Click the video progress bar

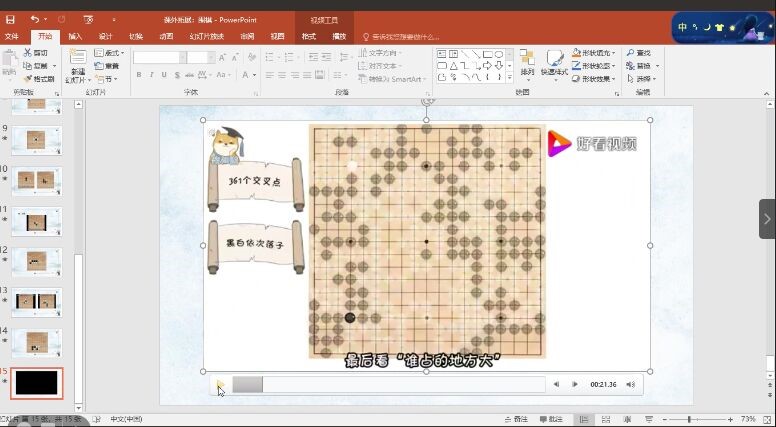[x=390, y=384]
